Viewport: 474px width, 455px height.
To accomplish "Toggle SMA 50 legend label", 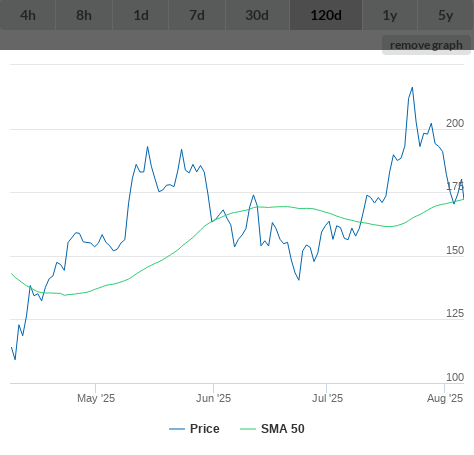I will (x=283, y=429).
